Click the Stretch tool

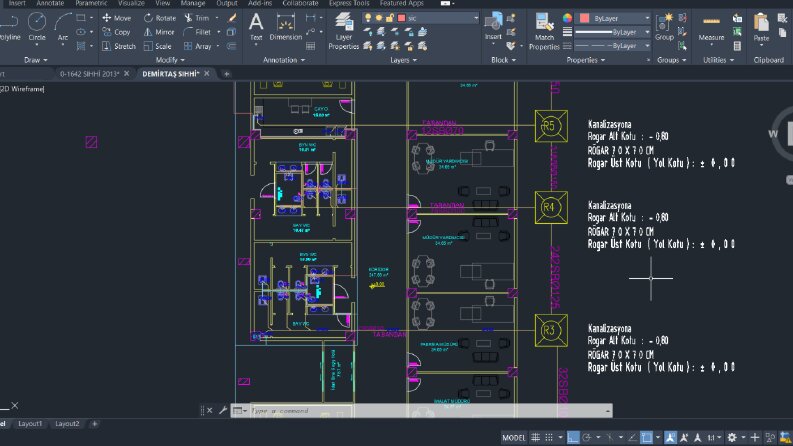tap(119, 46)
